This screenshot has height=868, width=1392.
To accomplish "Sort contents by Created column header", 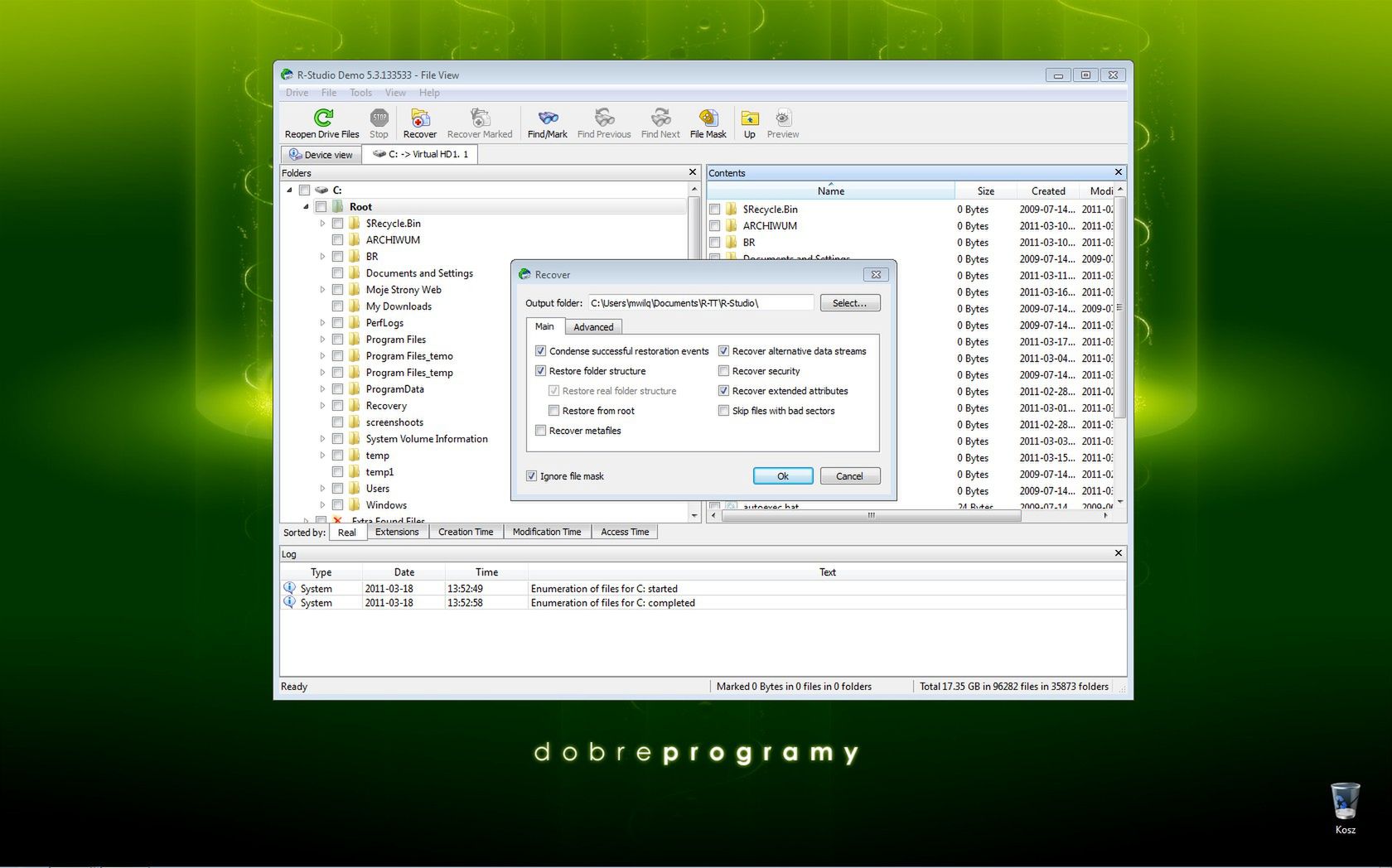I will pyautogui.click(x=1048, y=191).
